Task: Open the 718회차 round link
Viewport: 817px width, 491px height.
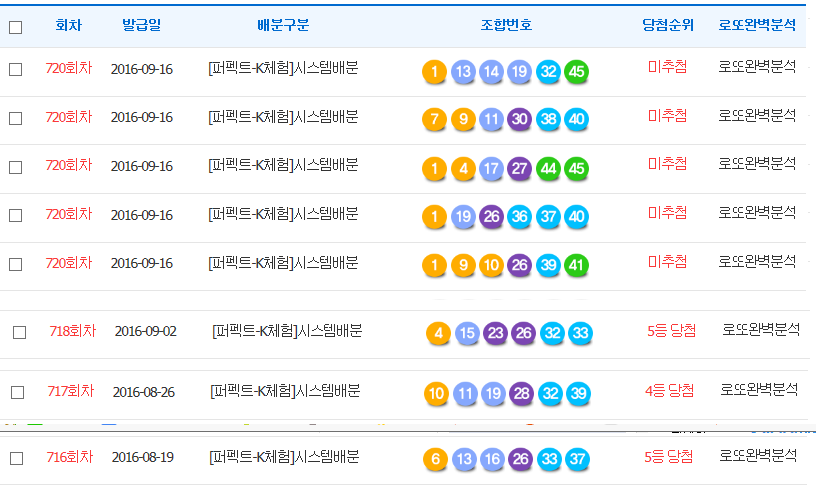Action: 72,331
